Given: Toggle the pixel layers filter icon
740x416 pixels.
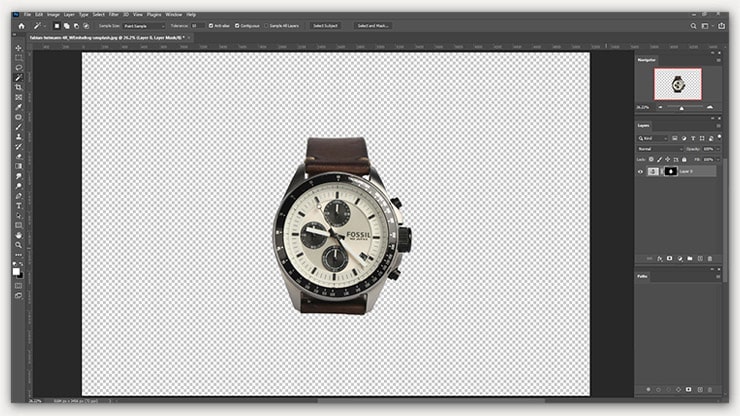Looking at the screenshot, I should point(675,138).
